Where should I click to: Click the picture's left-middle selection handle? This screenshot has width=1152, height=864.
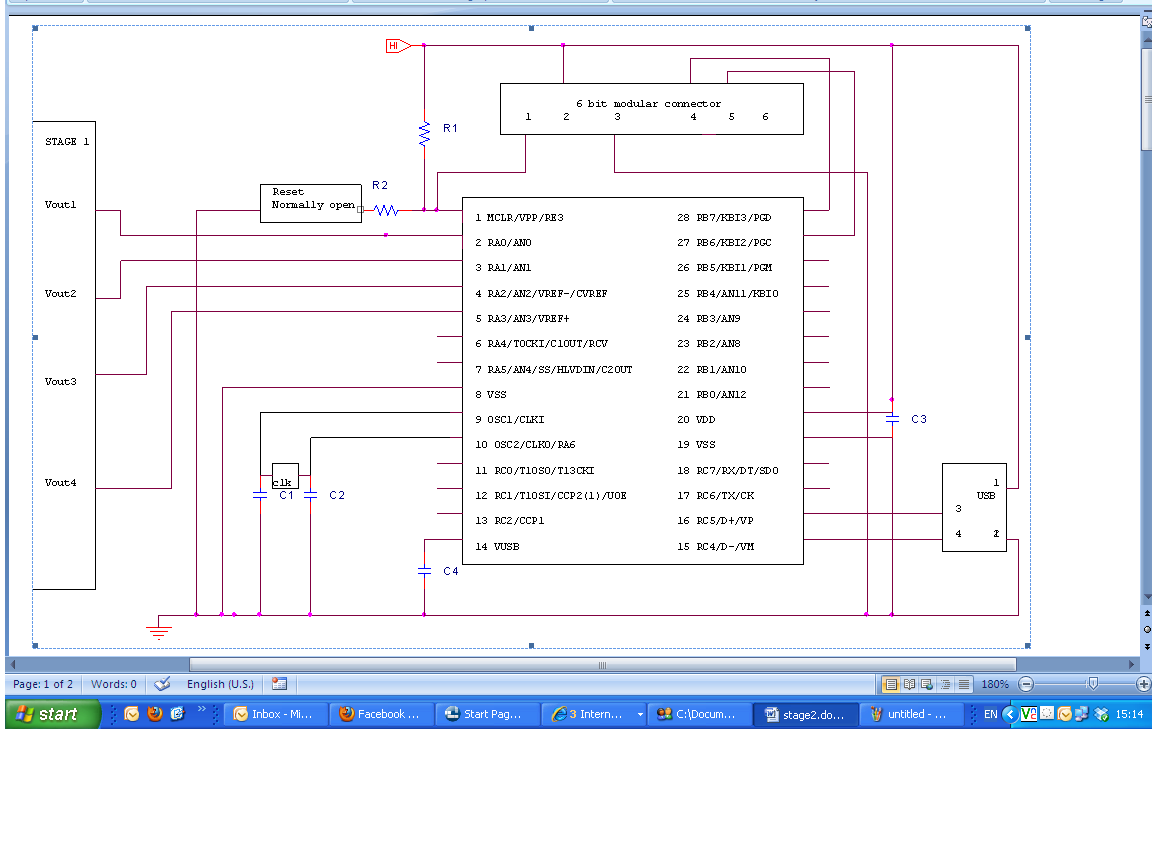click(x=35, y=337)
